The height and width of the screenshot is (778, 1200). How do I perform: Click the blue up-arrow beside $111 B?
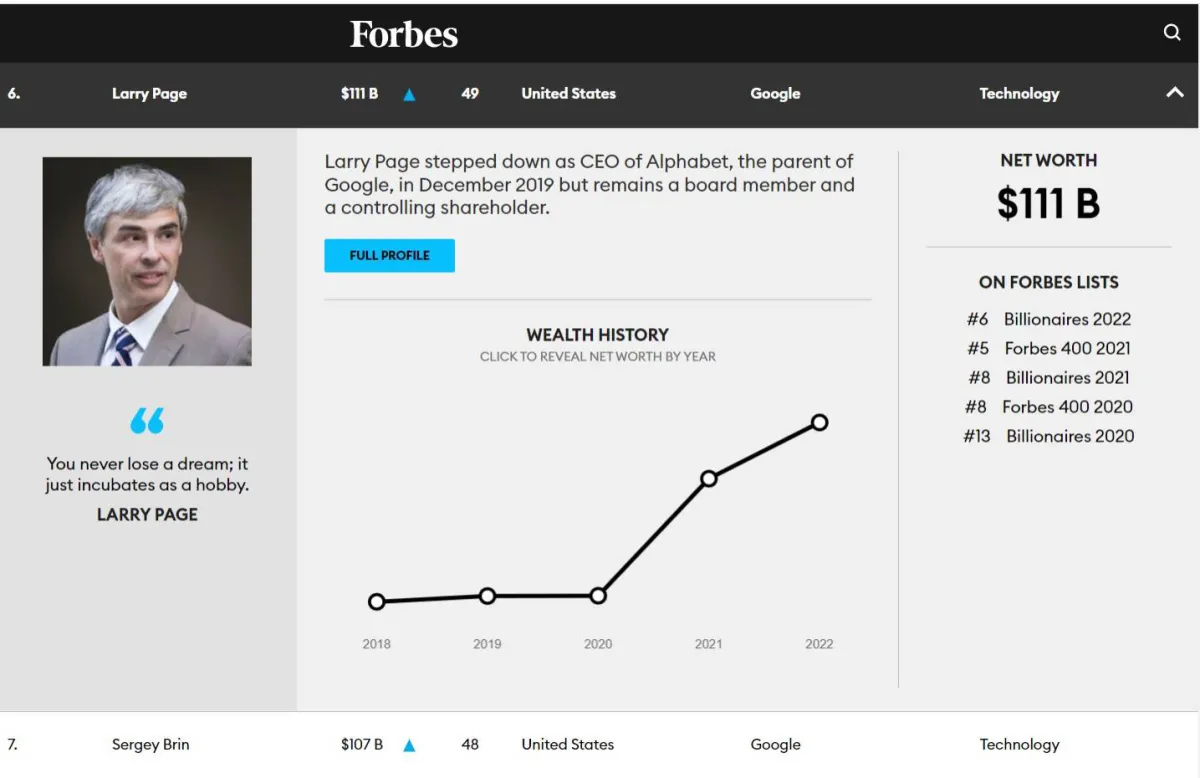pyautogui.click(x=409, y=95)
